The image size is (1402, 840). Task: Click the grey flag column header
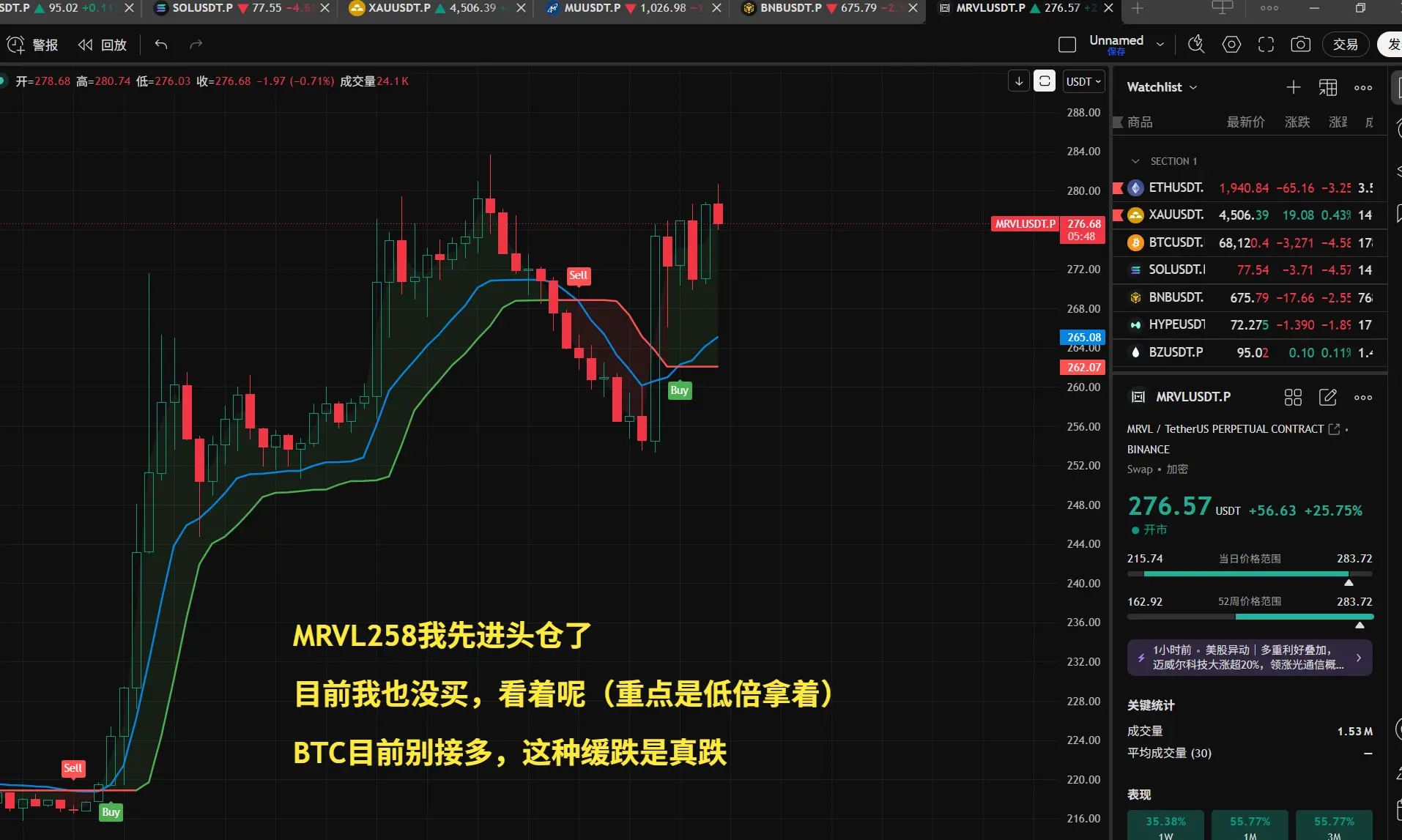click(1118, 122)
